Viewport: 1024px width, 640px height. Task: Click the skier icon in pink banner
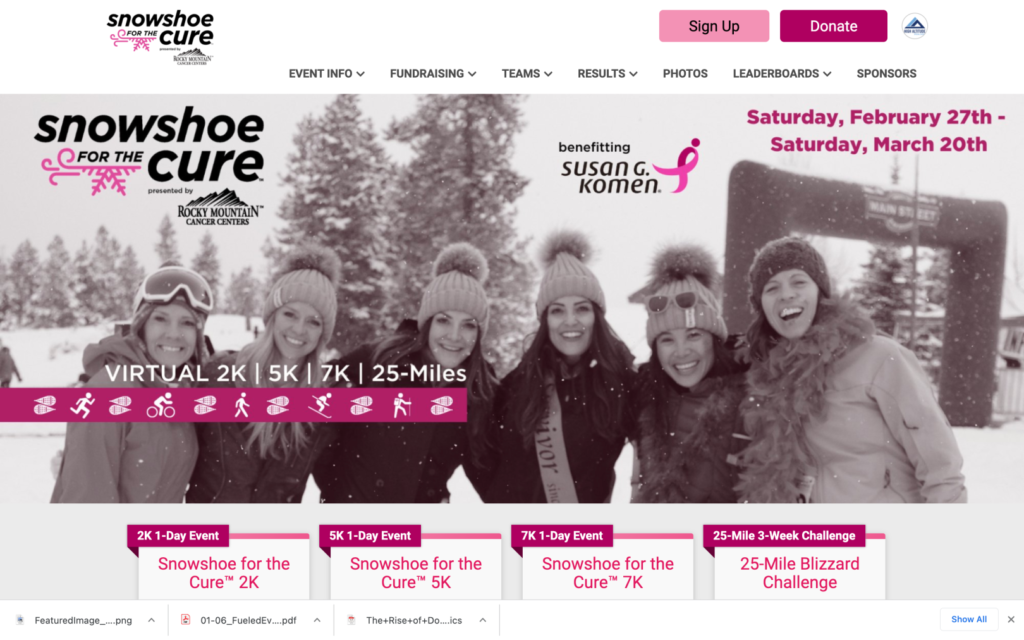point(320,406)
